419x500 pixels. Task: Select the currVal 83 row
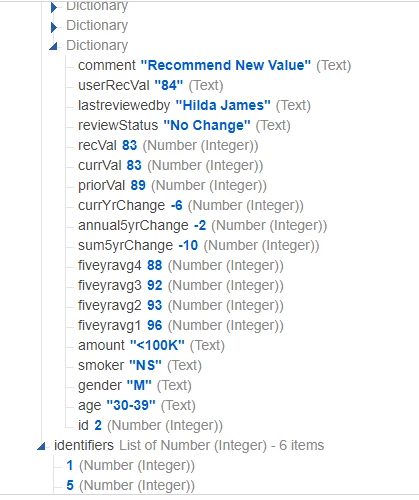point(170,165)
